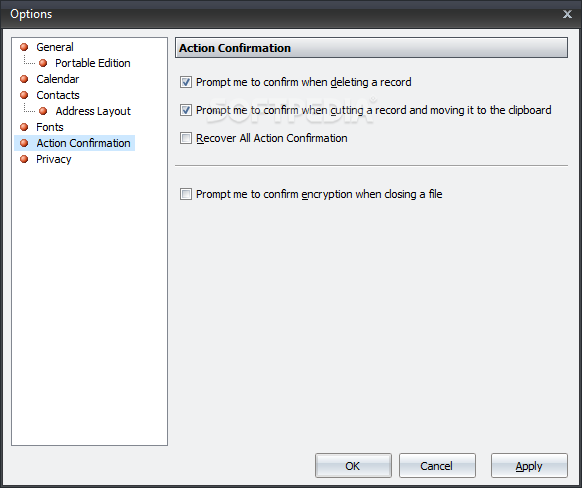The height and width of the screenshot is (488, 582).
Task: Click the red bullet icon next to Privacy
Action: tap(24, 159)
